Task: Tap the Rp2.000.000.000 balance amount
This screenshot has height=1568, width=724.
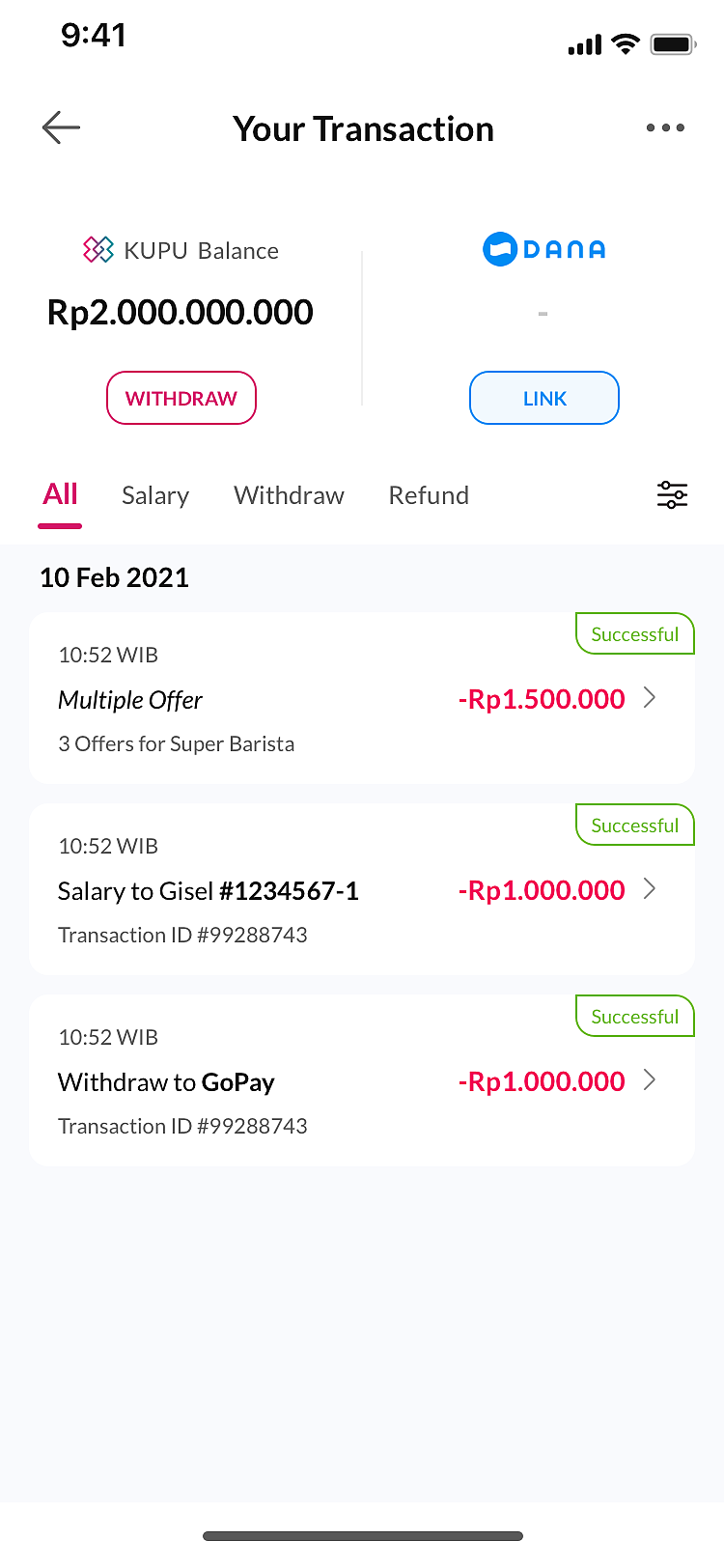Action: (181, 313)
